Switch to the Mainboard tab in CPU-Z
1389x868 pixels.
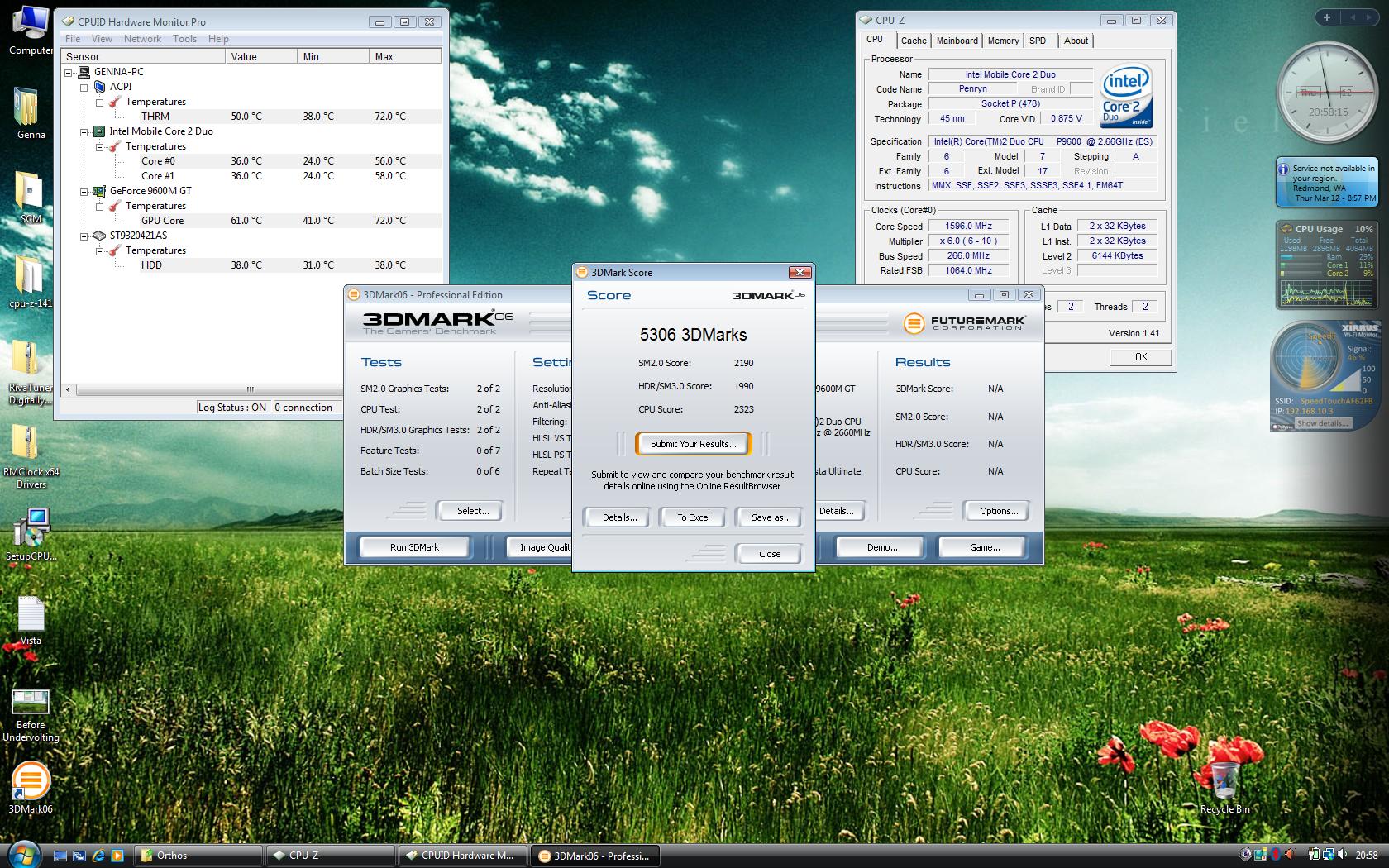click(957, 41)
